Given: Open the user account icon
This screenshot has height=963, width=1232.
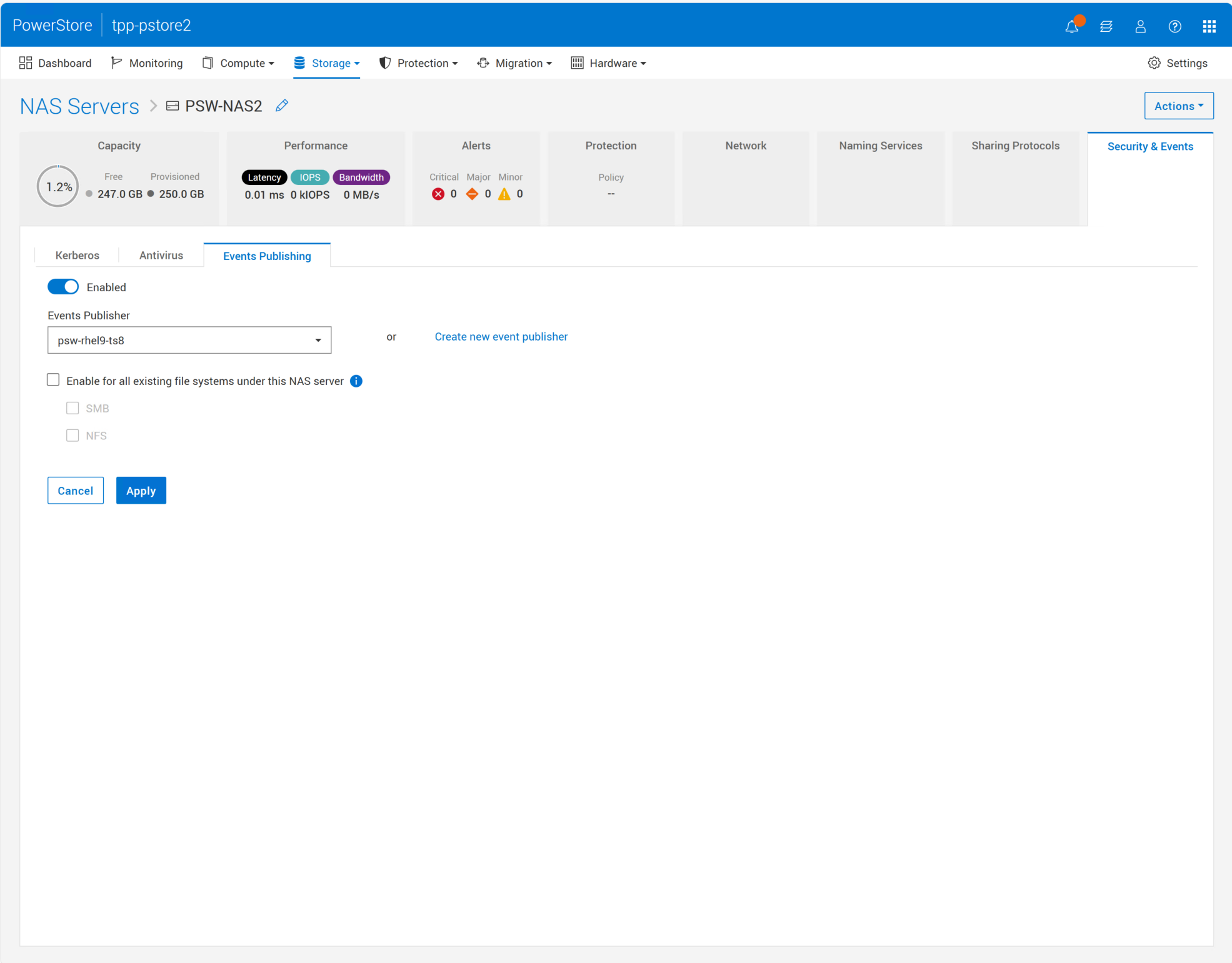Looking at the screenshot, I should [1140, 26].
